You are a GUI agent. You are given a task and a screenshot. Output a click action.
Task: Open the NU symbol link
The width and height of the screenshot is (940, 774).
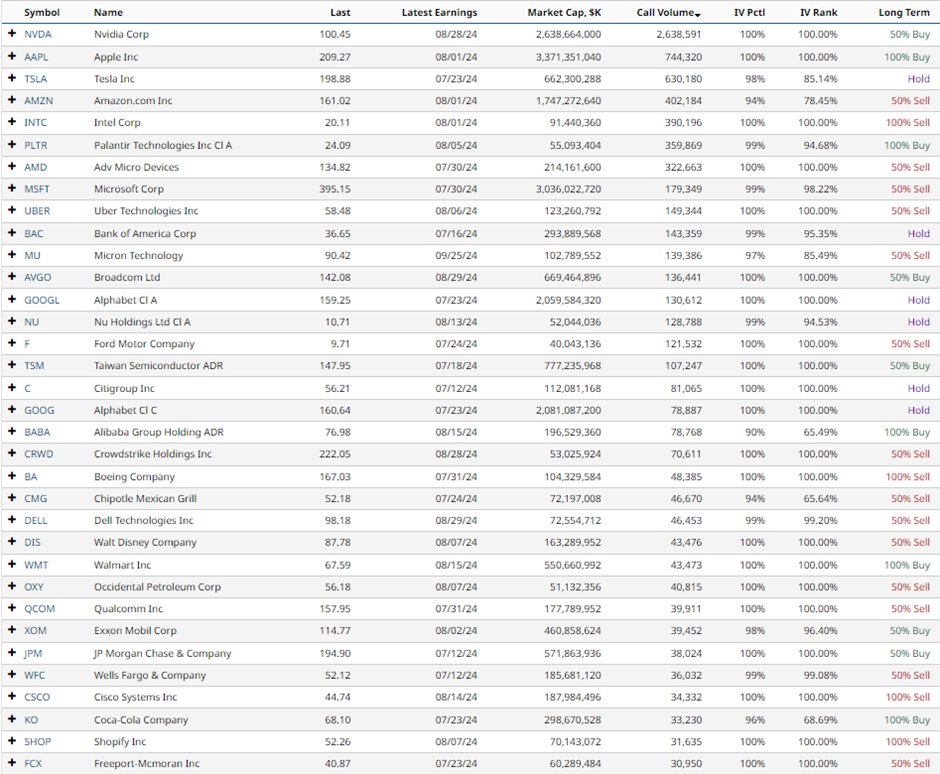31,322
